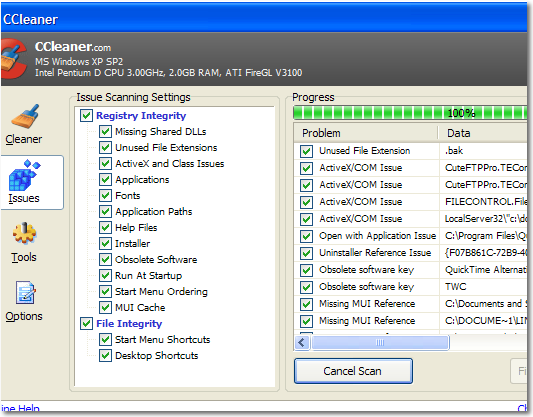Sort results by Data column header

(x=483, y=133)
